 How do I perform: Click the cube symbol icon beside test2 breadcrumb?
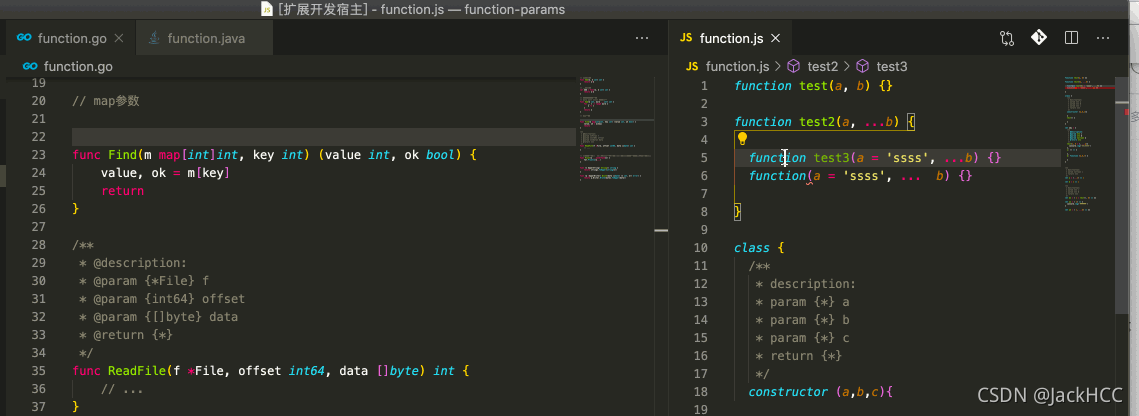(x=793, y=66)
